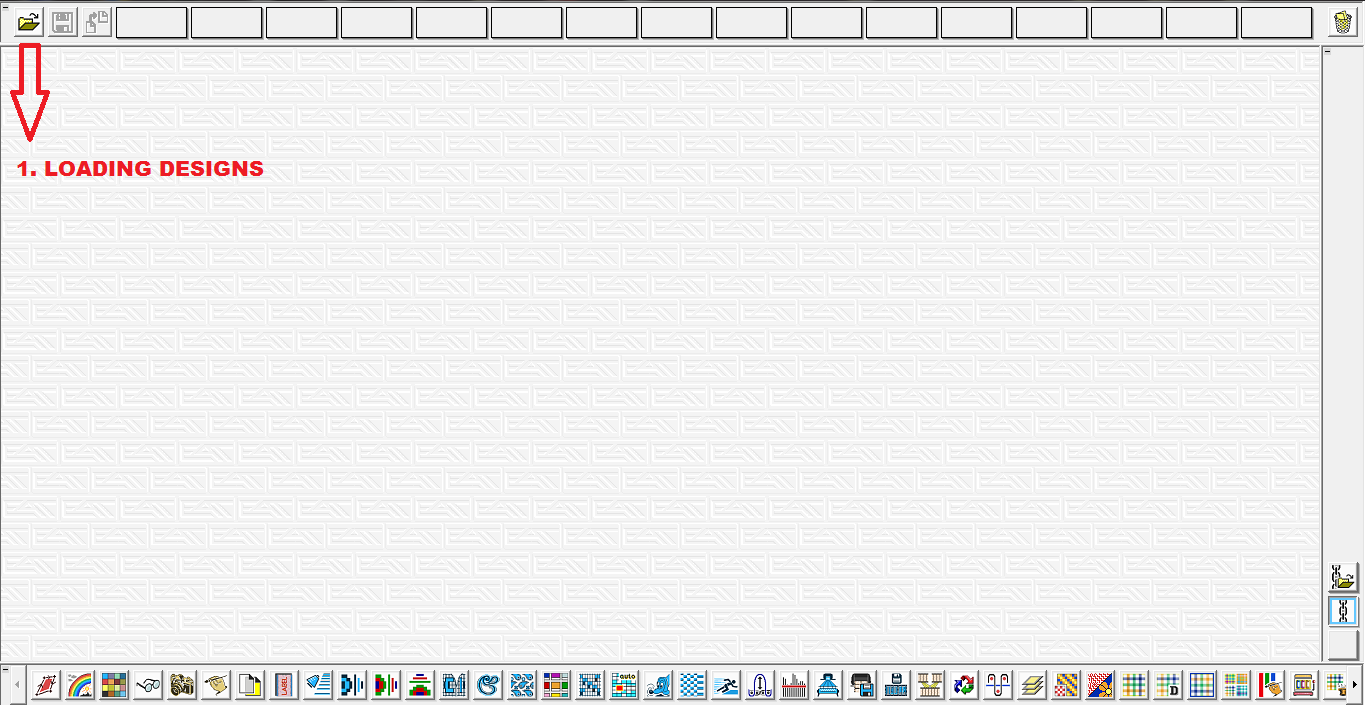This screenshot has width=1365, height=705.
Task: Click the red green blue pyramid icon
Action: [420, 685]
